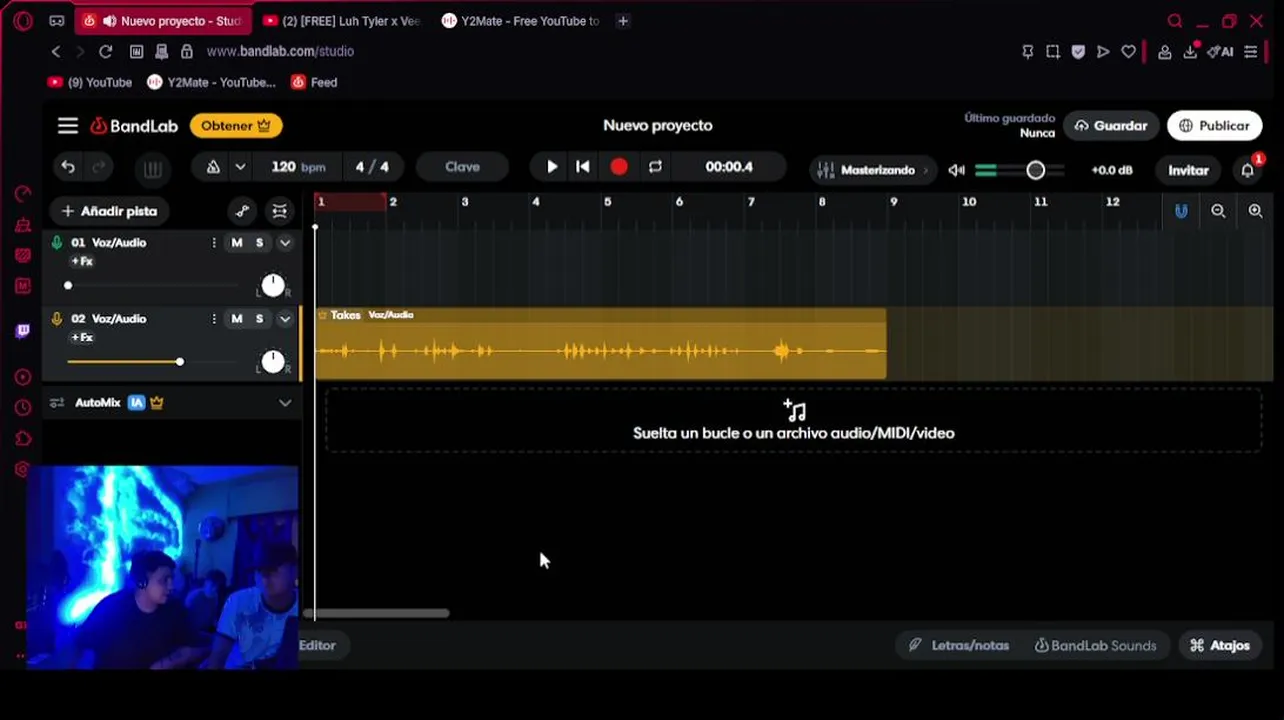Toggle the track list collapse icon
The width and height of the screenshot is (1284, 720).
pos(280,211)
